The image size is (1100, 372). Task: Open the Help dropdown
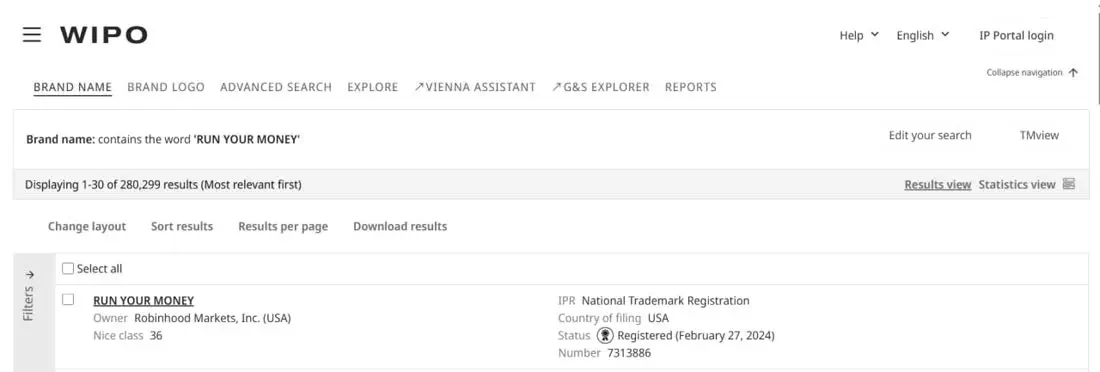coord(859,35)
